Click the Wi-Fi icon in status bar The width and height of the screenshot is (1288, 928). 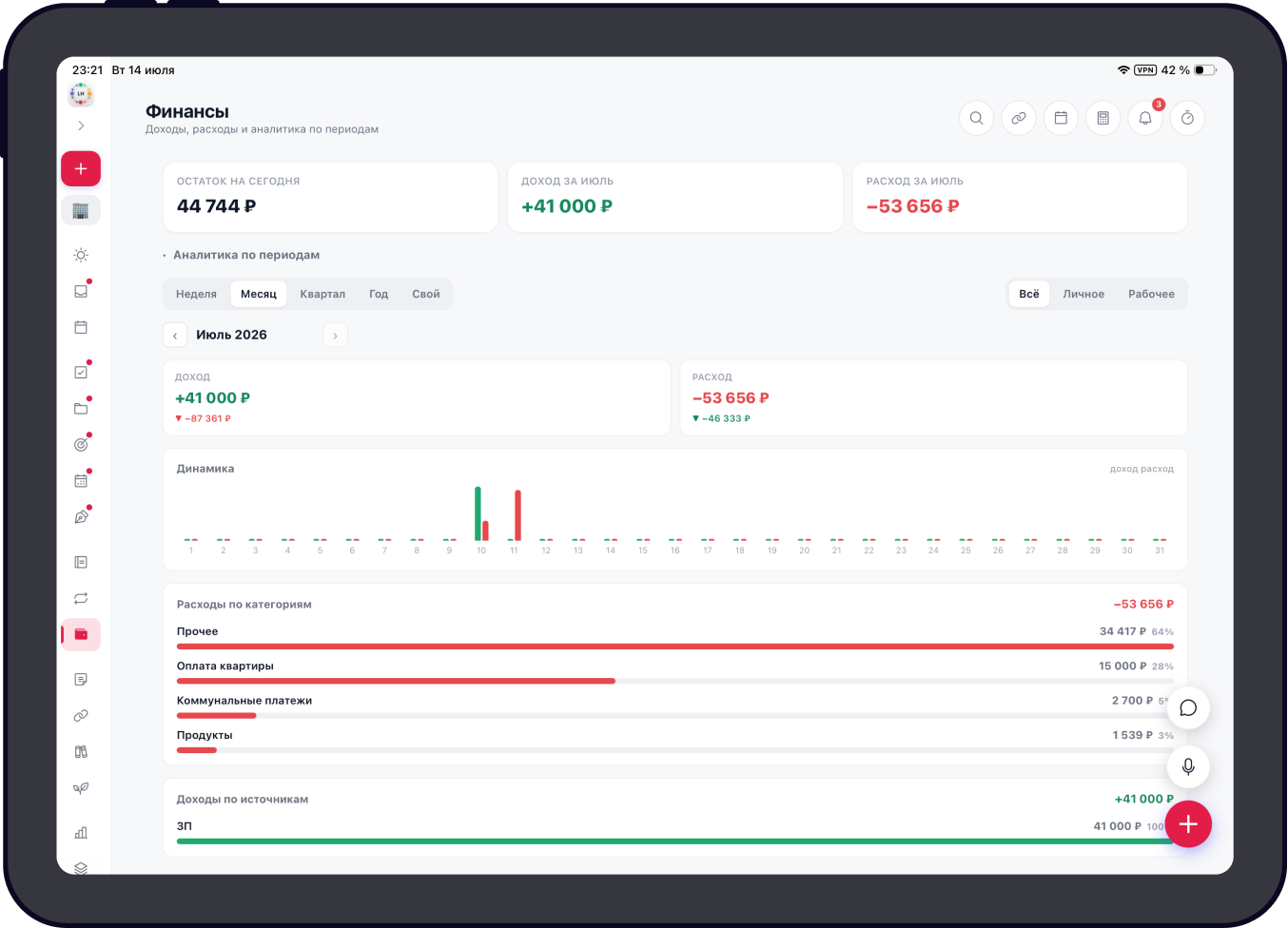point(1123,70)
